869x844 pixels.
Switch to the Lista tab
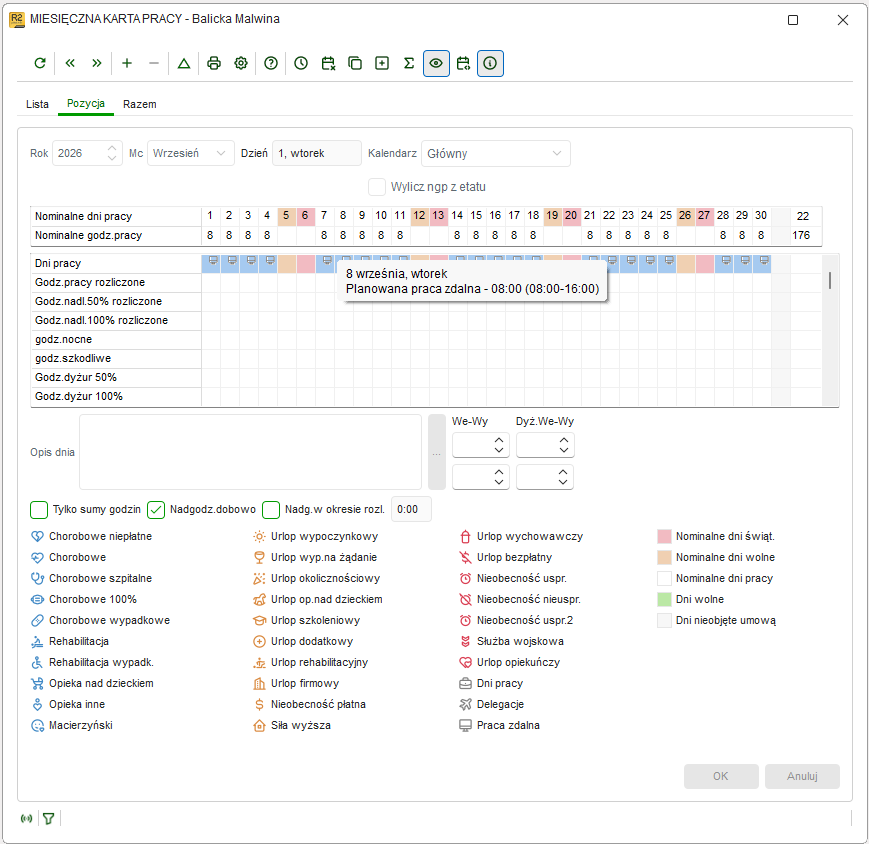[x=37, y=104]
